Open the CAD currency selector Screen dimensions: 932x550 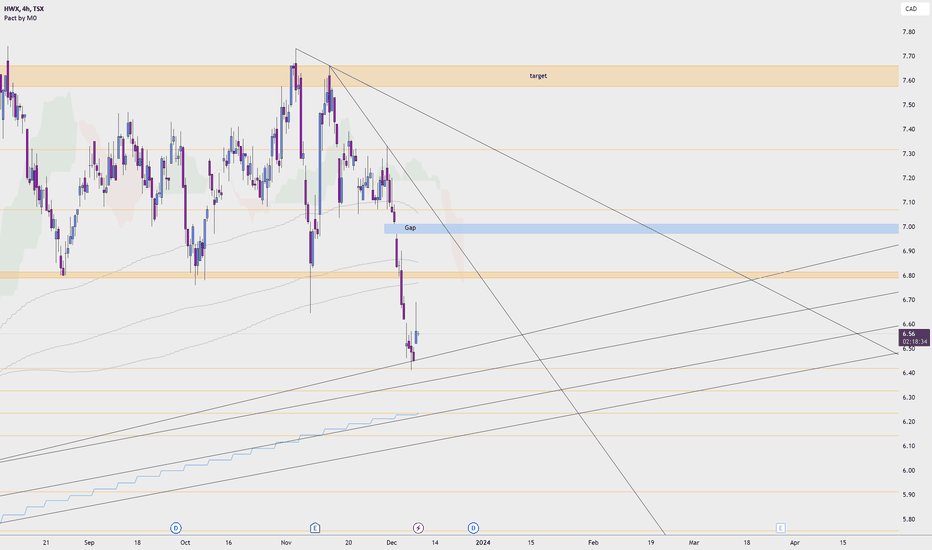pos(914,9)
